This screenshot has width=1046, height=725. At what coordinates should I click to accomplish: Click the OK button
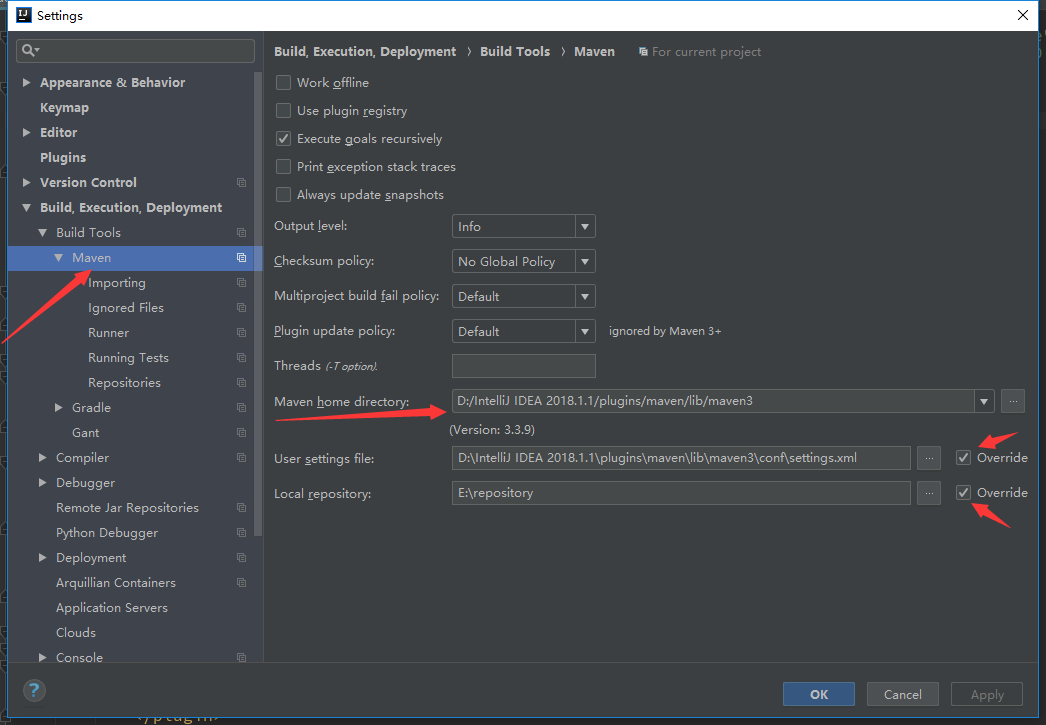[x=819, y=694]
